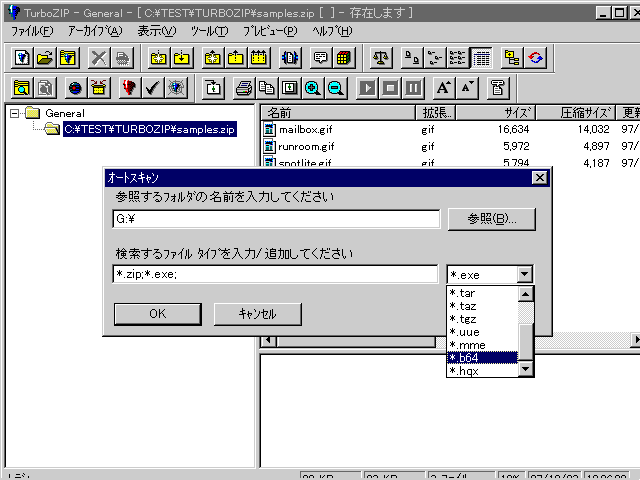
Task: Click the add-to-archive folder icon with down arrow
Action: 181,58
